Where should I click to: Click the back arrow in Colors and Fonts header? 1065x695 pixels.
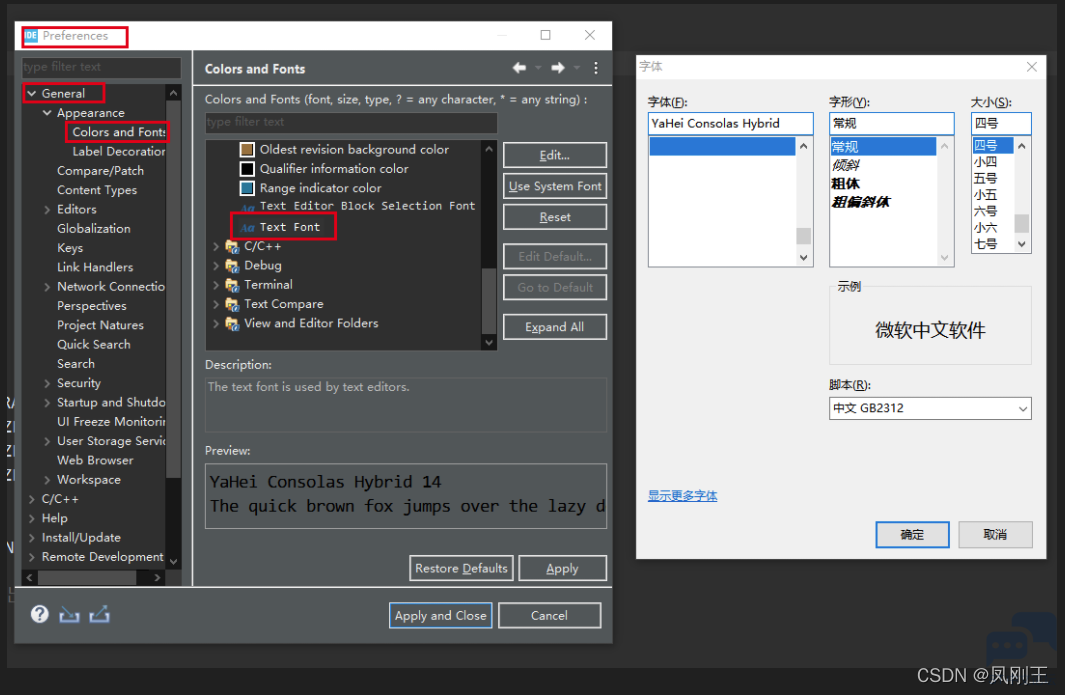[x=519, y=68]
